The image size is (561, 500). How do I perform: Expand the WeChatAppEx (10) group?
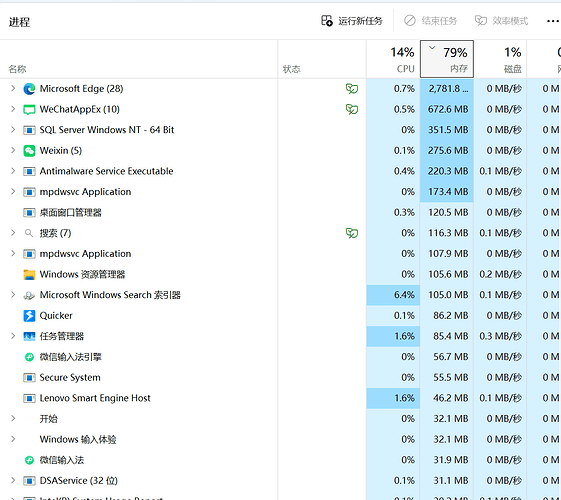[x=13, y=109]
